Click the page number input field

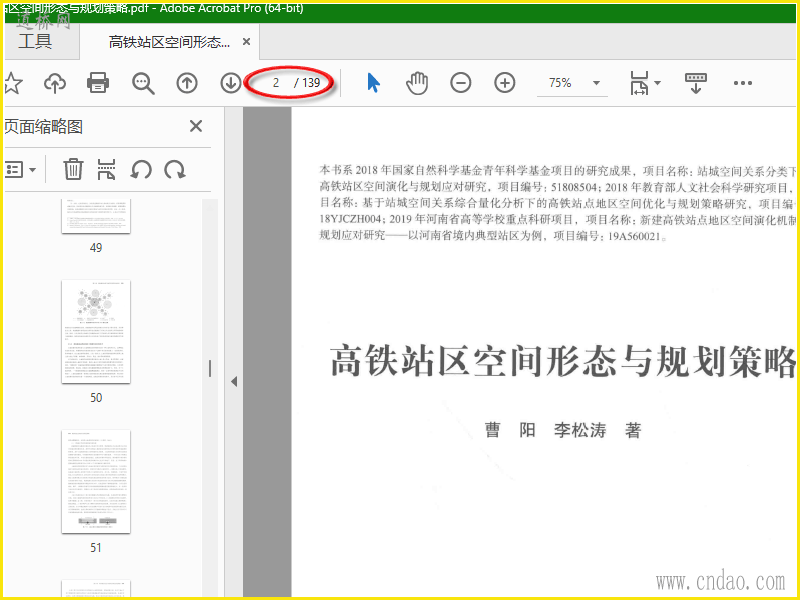276,83
